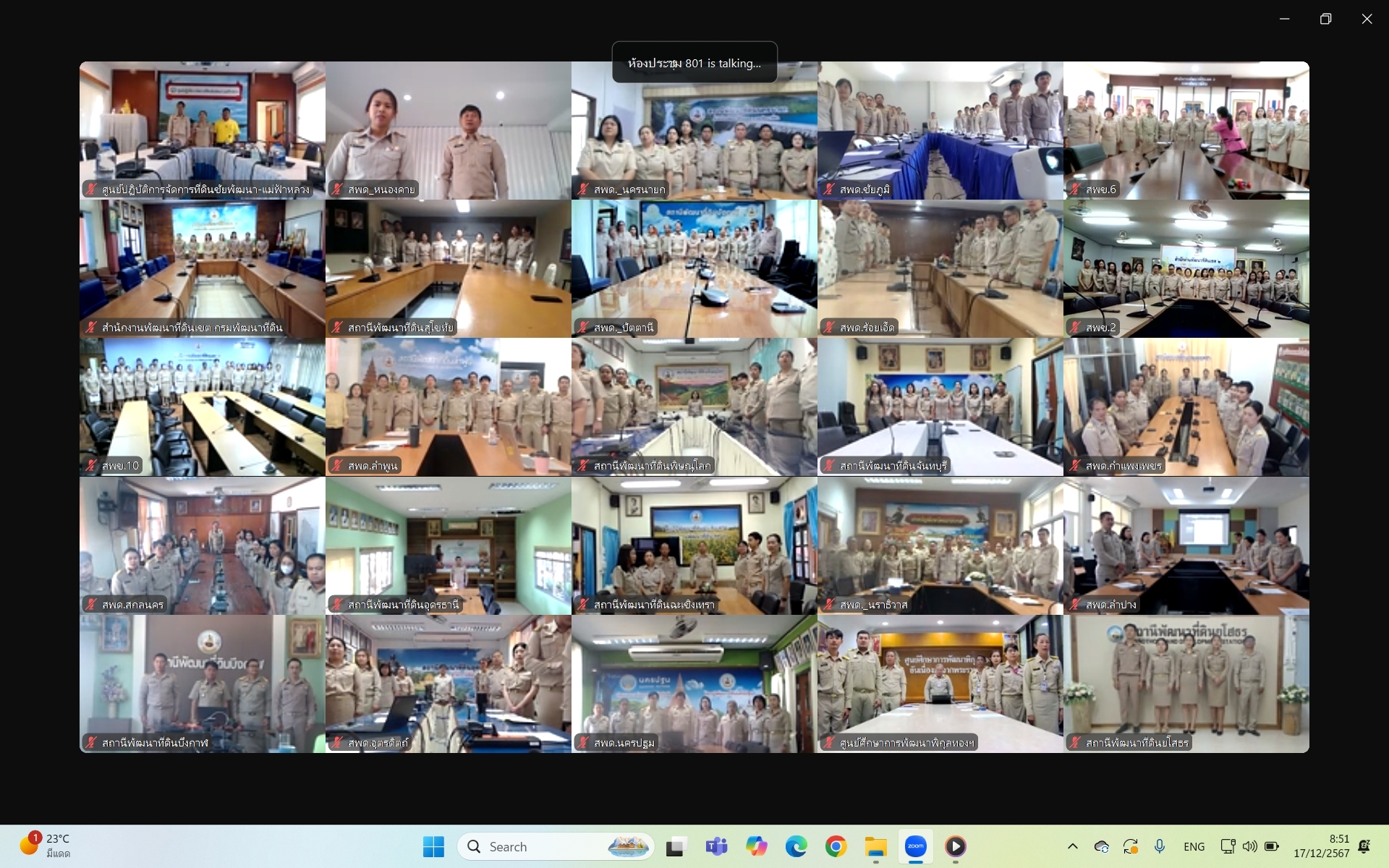Viewport: 1389px width, 868px height.
Task: Open the weather widget showing 23°C
Action: click(x=47, y=846)
